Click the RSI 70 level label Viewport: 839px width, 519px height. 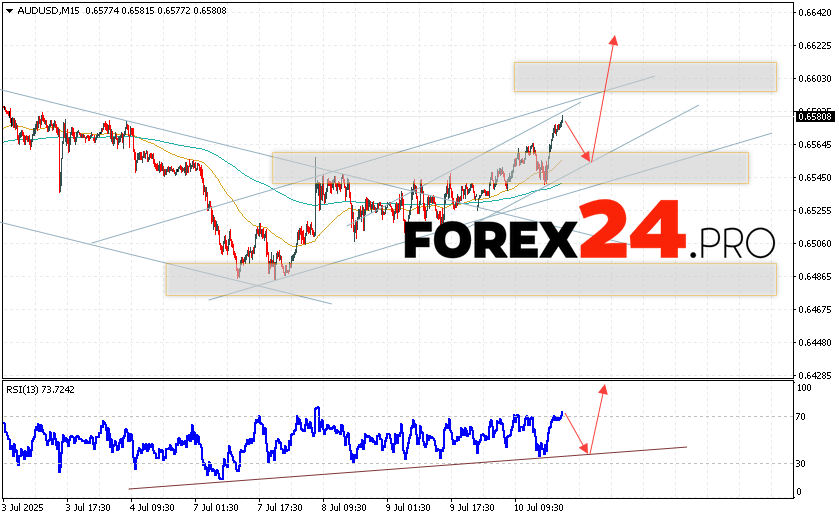click(x=803, y=414)
